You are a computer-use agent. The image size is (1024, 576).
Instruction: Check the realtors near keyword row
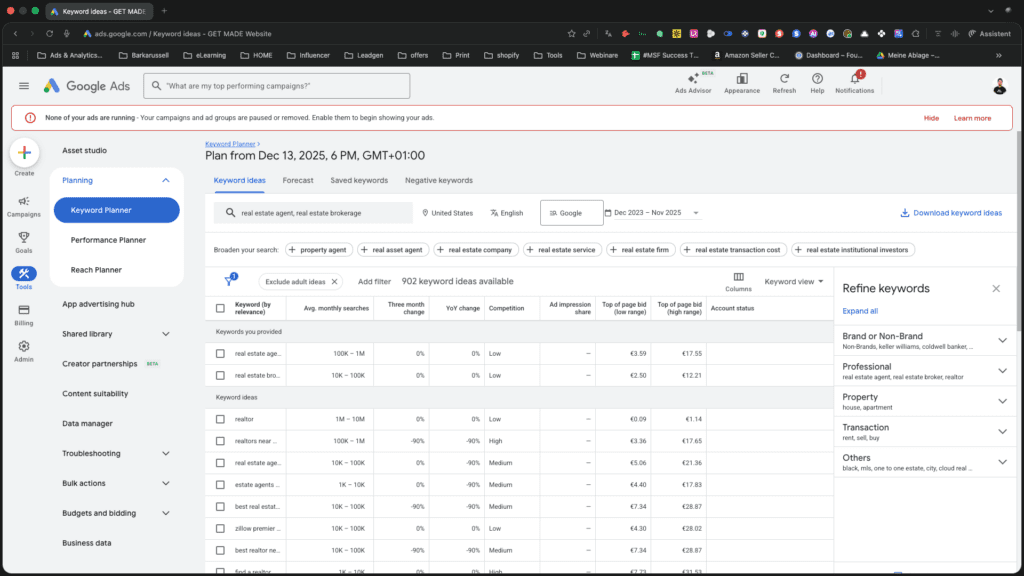pos(220,441)
